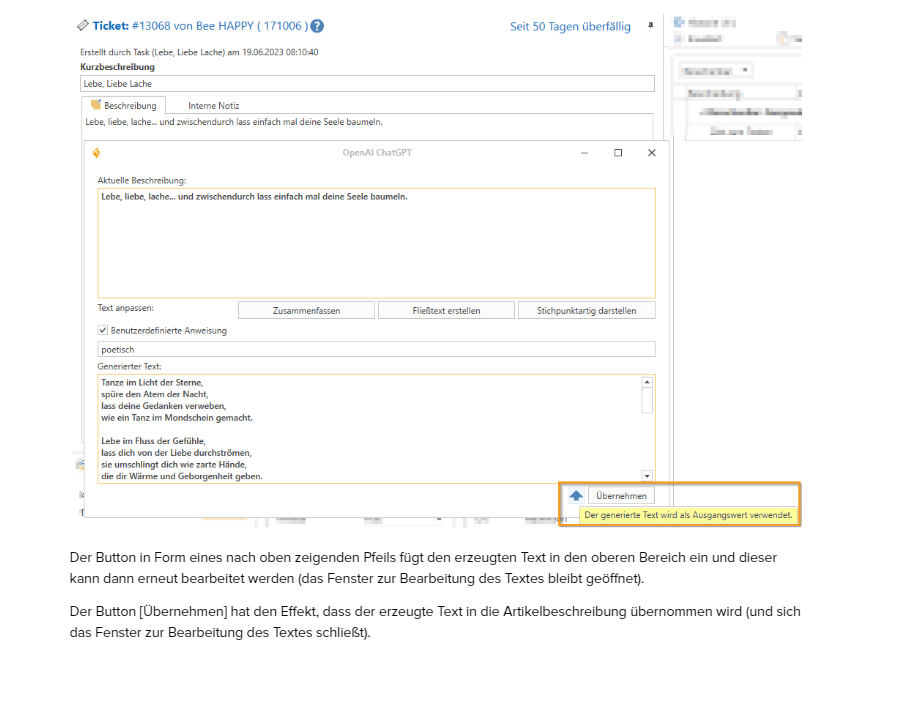Click the Kurzbeschreibung field Lebe, Liebe Lache

coord(366,84)
